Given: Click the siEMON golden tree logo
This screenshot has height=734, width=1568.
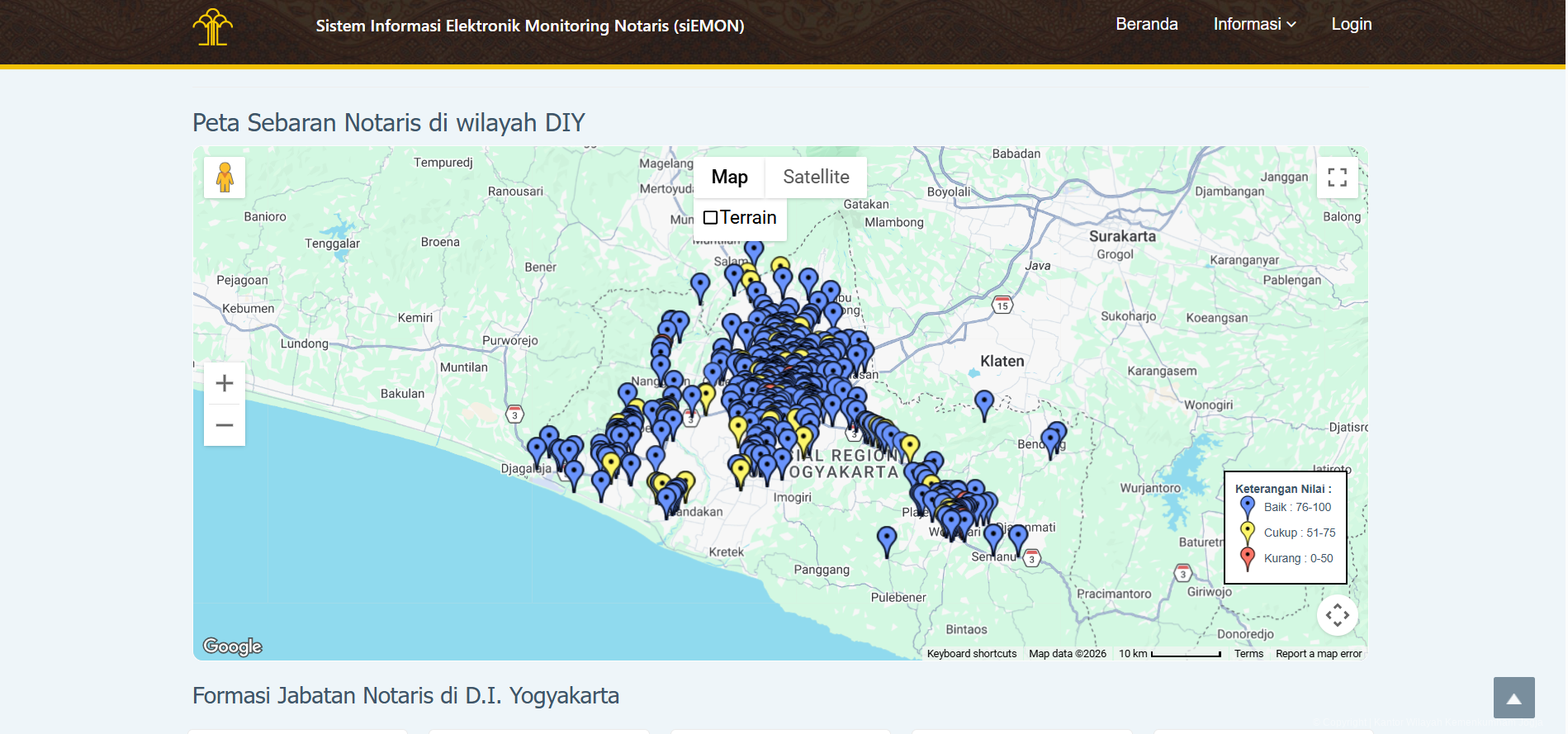Looking at the screenshot, I should [212, 27].
